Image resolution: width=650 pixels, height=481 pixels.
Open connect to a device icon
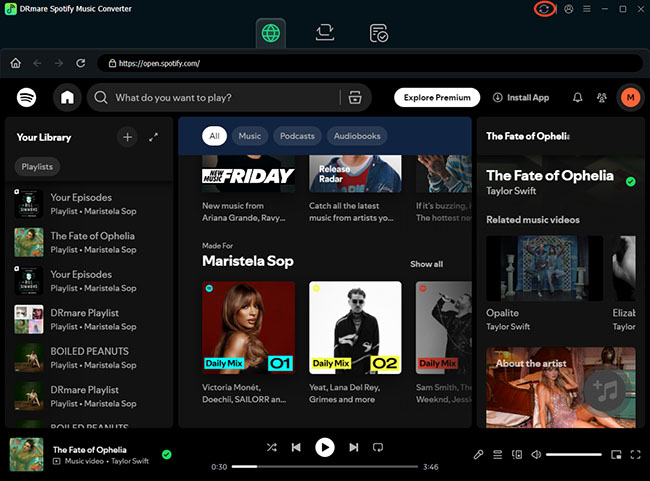click(x=517, y=454)
